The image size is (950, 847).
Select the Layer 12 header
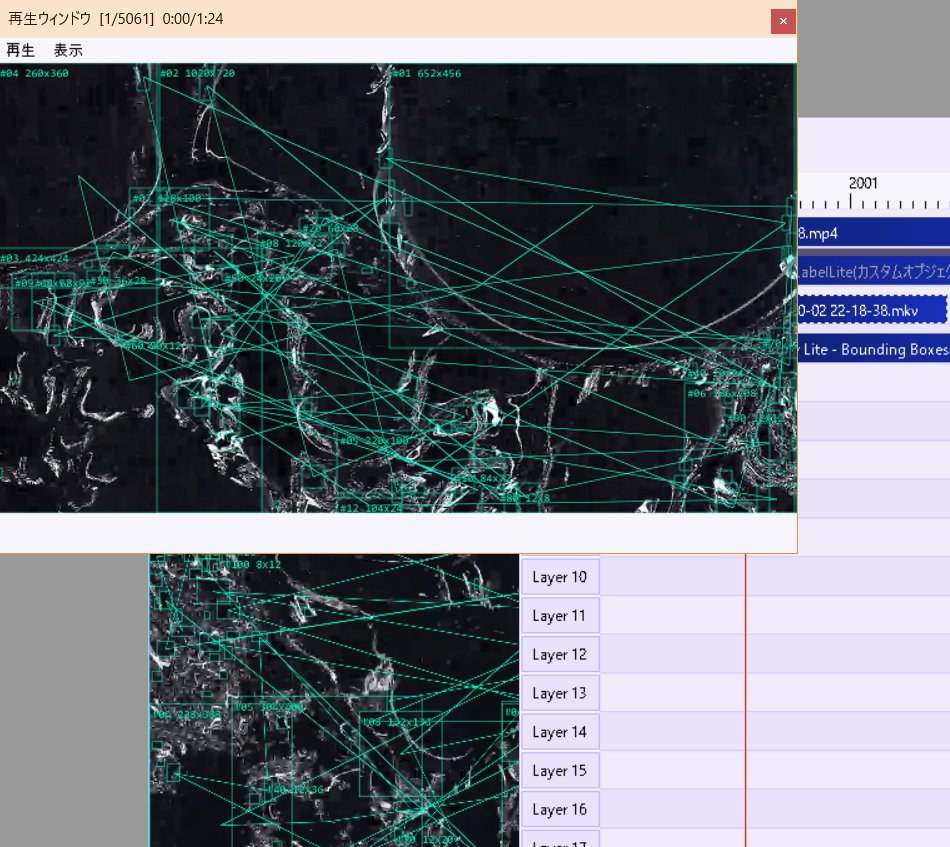(560, 654)
